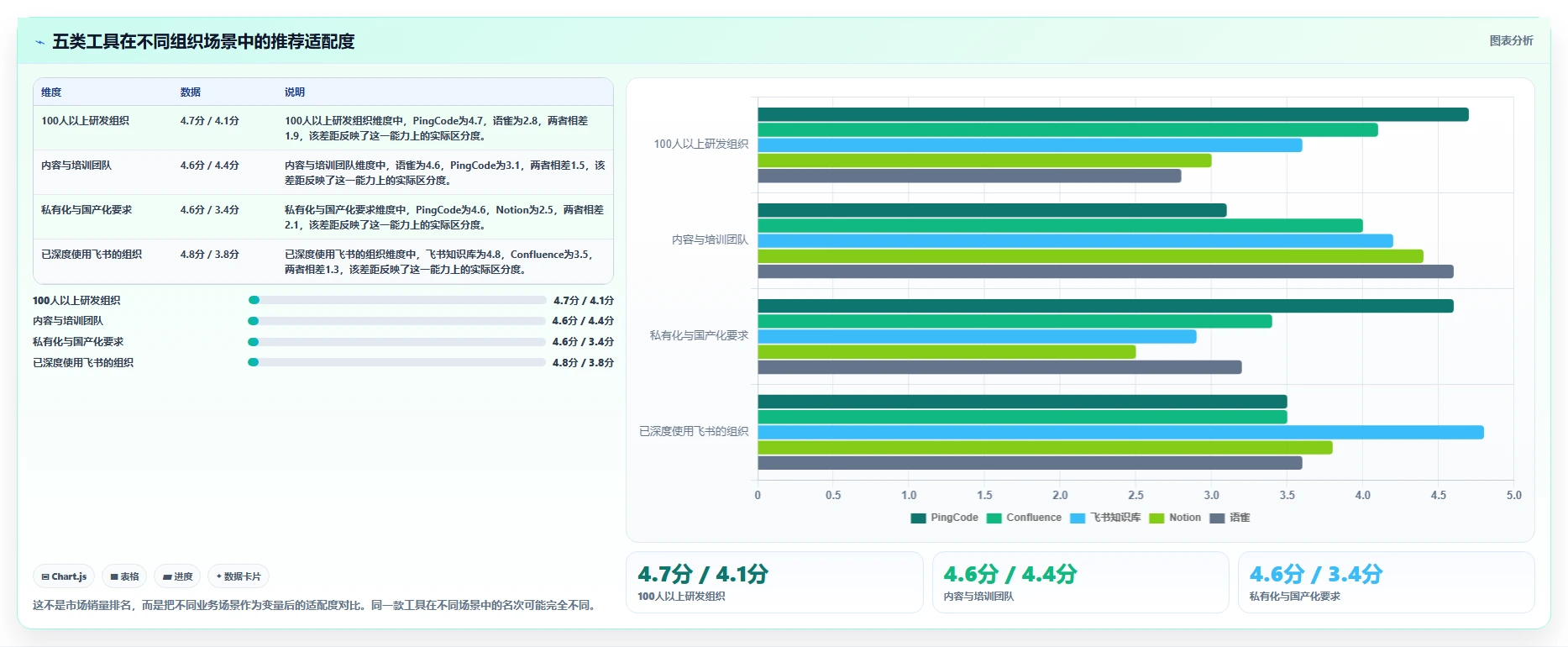
Task: Click the 语雀 bar for 已深度使用飞书的组织
Action: point(1030,463)
